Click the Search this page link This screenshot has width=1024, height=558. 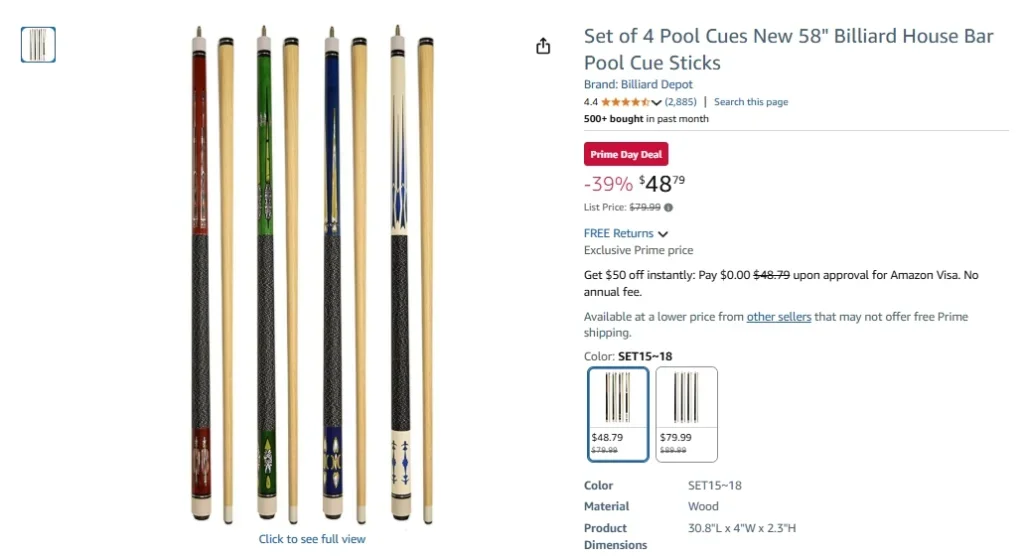click(750, 102)
